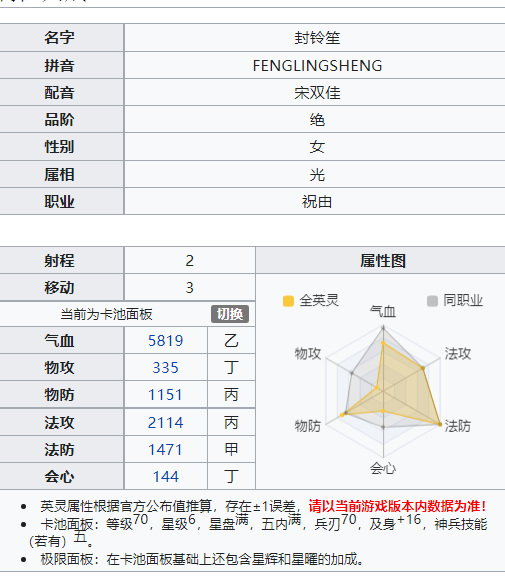
Task: Click the 法防 vertex on radar chart
Action: pyautogui.click(x=439, y=424)
